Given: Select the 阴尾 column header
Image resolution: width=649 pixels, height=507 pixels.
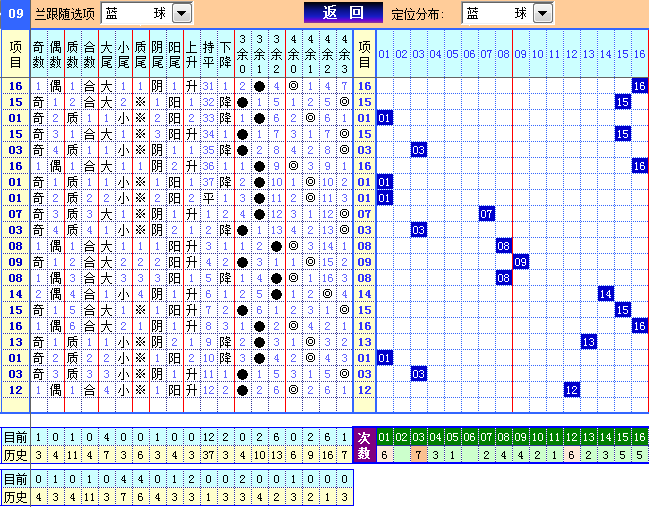Looking at the screenshot, I should 157,54.
